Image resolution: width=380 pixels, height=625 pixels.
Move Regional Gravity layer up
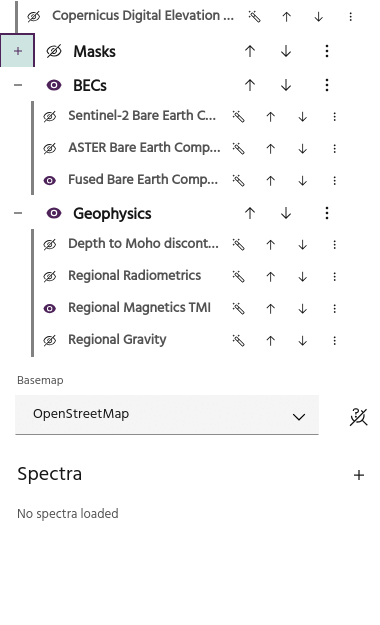click(x=271, y=340)
